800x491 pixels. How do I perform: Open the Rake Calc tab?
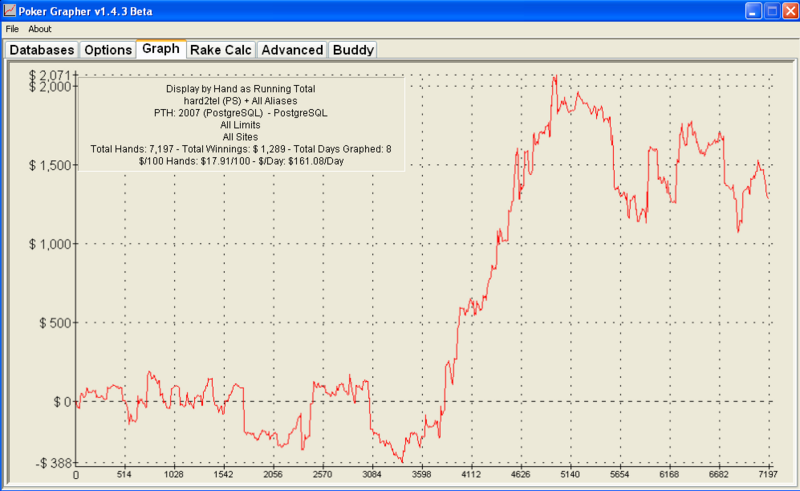point(221,50)
